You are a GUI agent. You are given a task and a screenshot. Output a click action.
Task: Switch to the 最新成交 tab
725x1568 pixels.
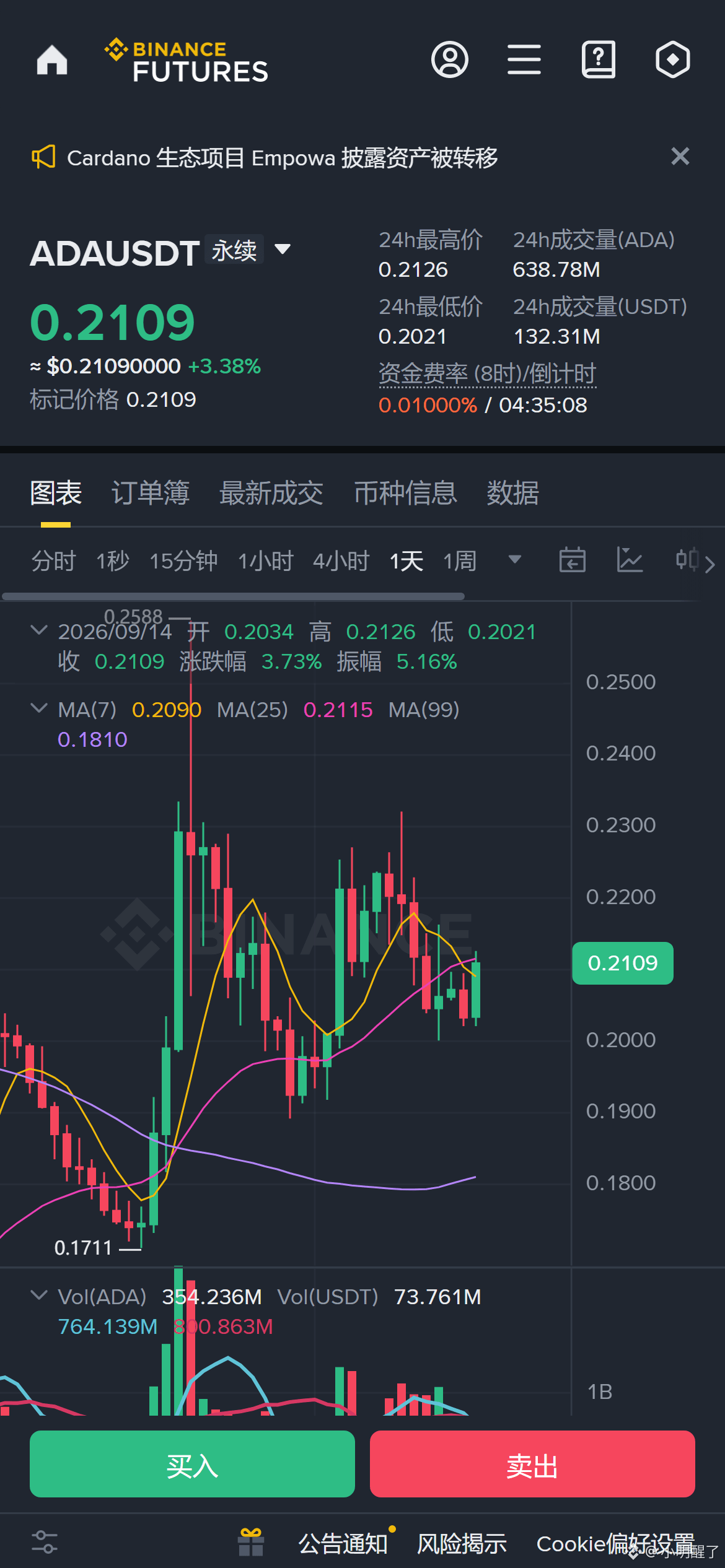[x=271, y=494]
